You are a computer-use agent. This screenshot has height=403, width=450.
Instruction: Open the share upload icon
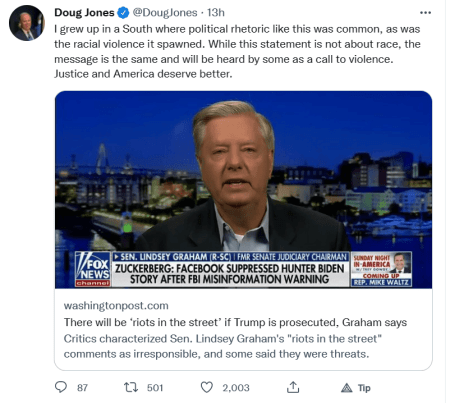point(293,387)
